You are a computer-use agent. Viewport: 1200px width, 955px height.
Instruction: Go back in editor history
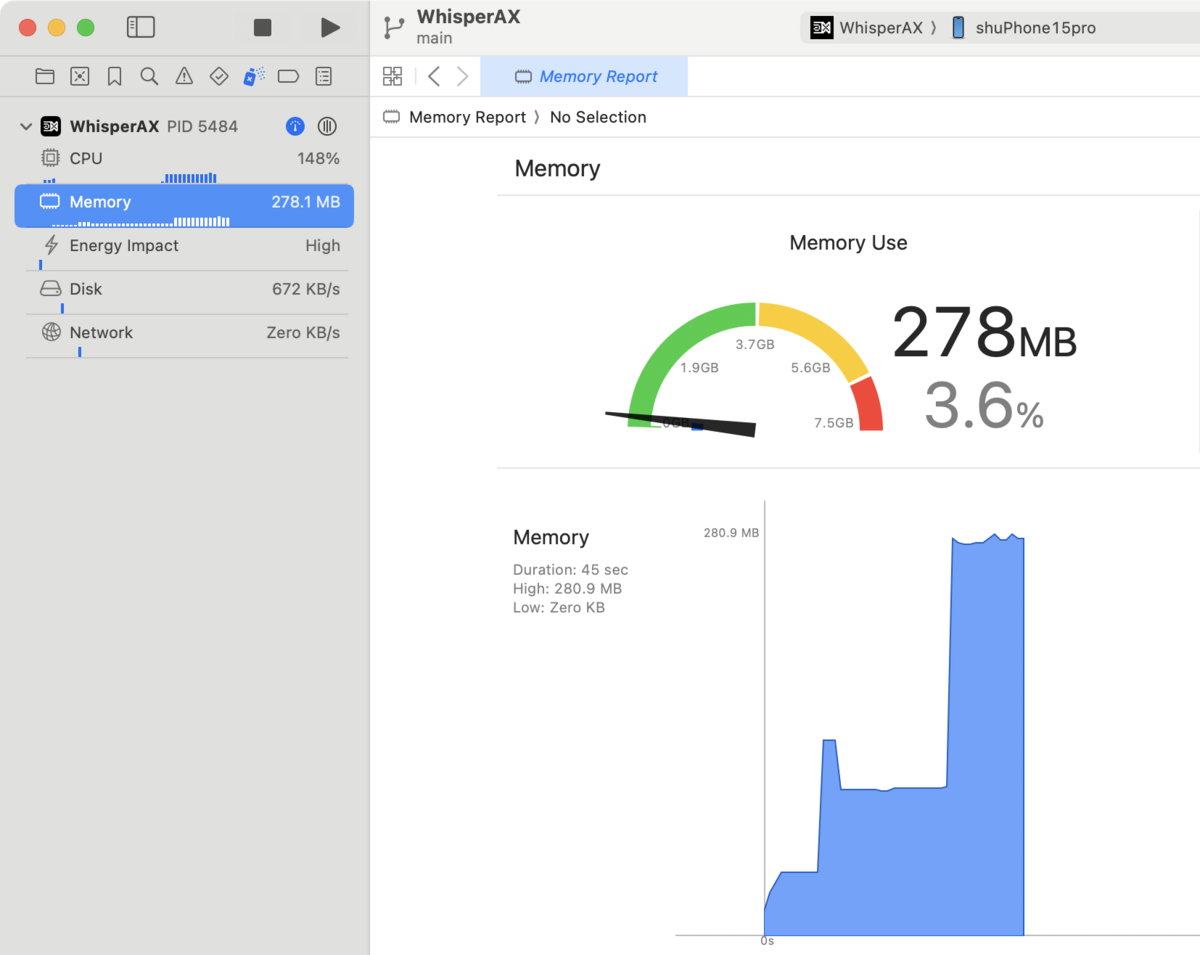coord(434,76)
